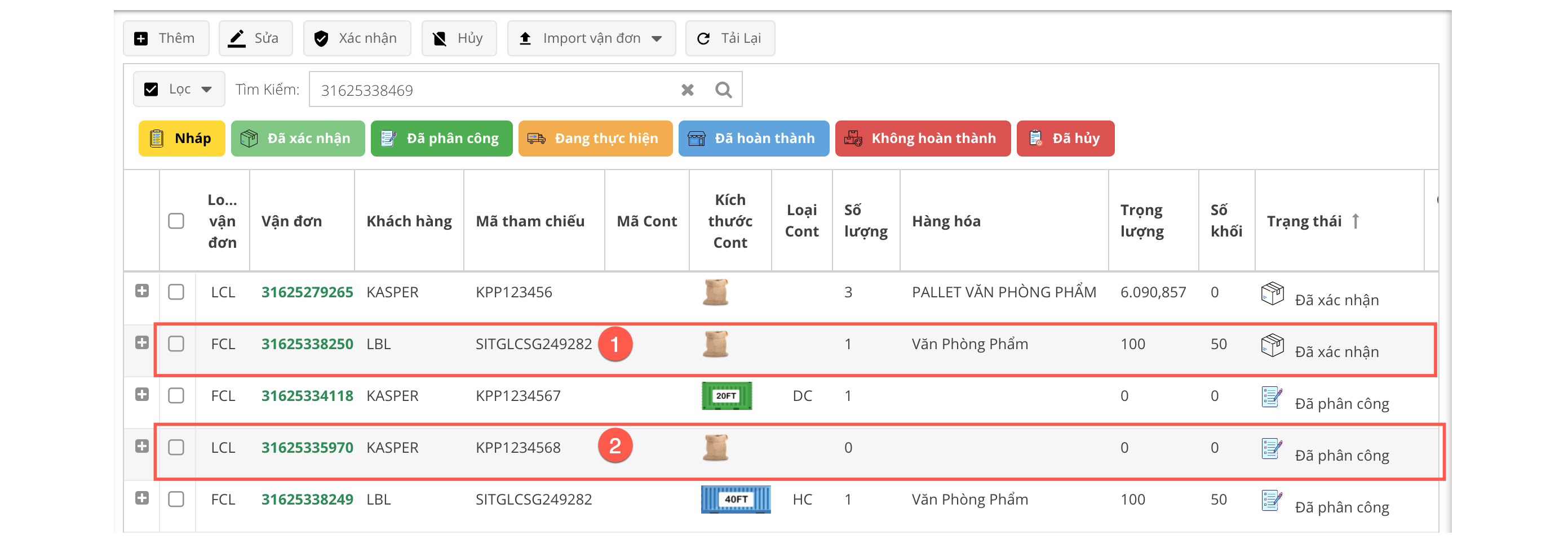Click the status box icon for 31625338250
The height and width of the screenshot is (544, 1568).
1272,345
